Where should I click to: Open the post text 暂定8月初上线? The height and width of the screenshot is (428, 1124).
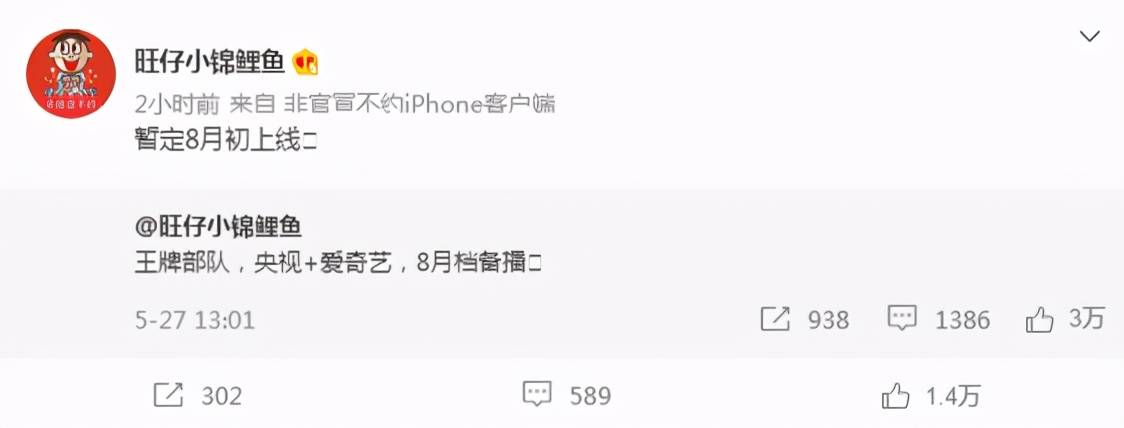(226, 141)
